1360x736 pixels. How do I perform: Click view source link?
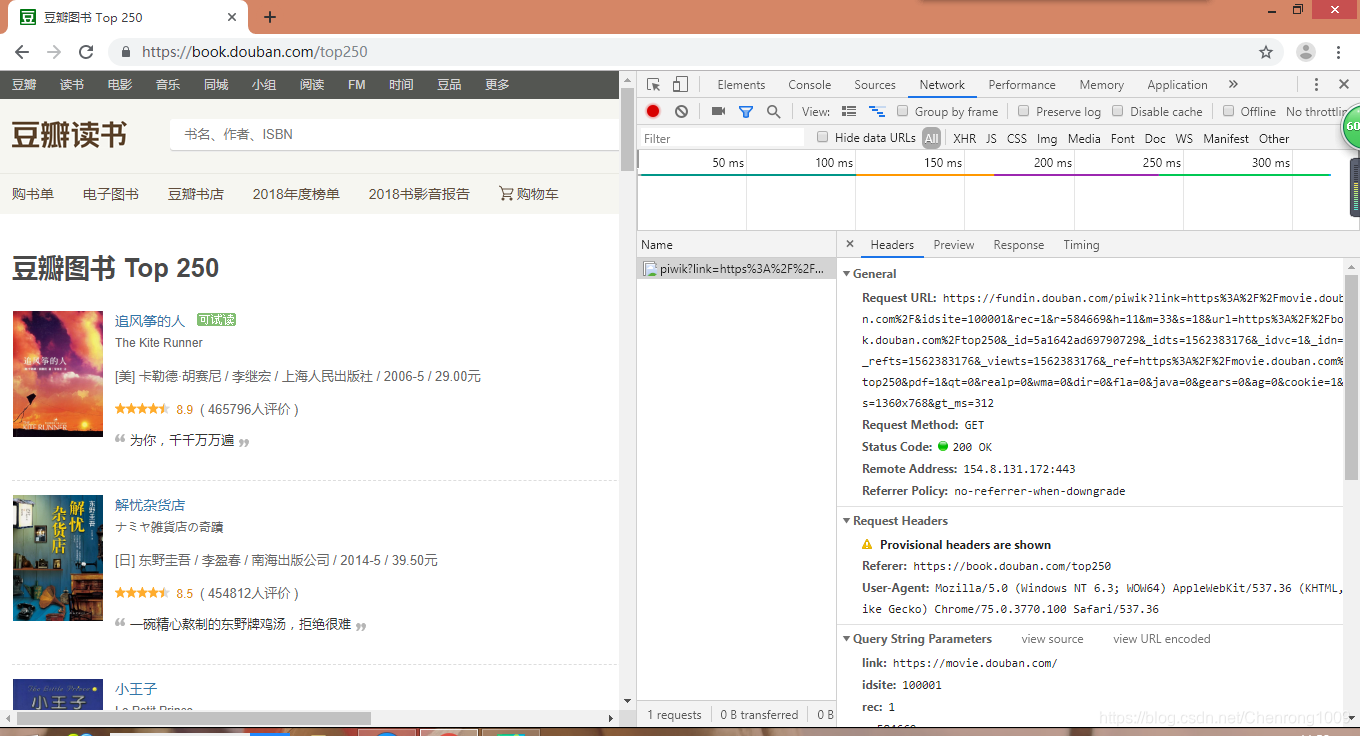pyautogui.click(x=1052, y=639)
